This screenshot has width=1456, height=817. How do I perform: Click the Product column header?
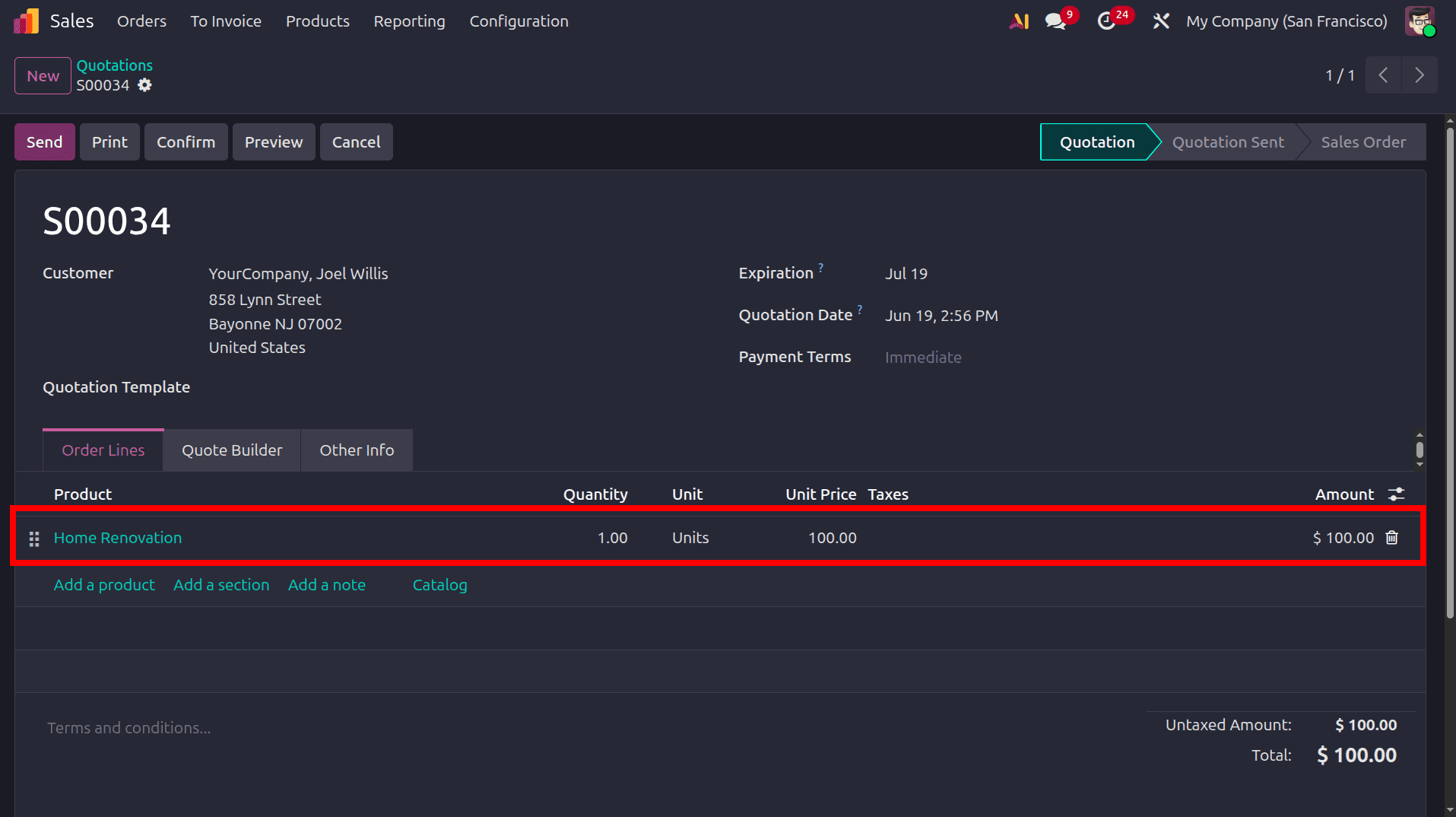83,494
